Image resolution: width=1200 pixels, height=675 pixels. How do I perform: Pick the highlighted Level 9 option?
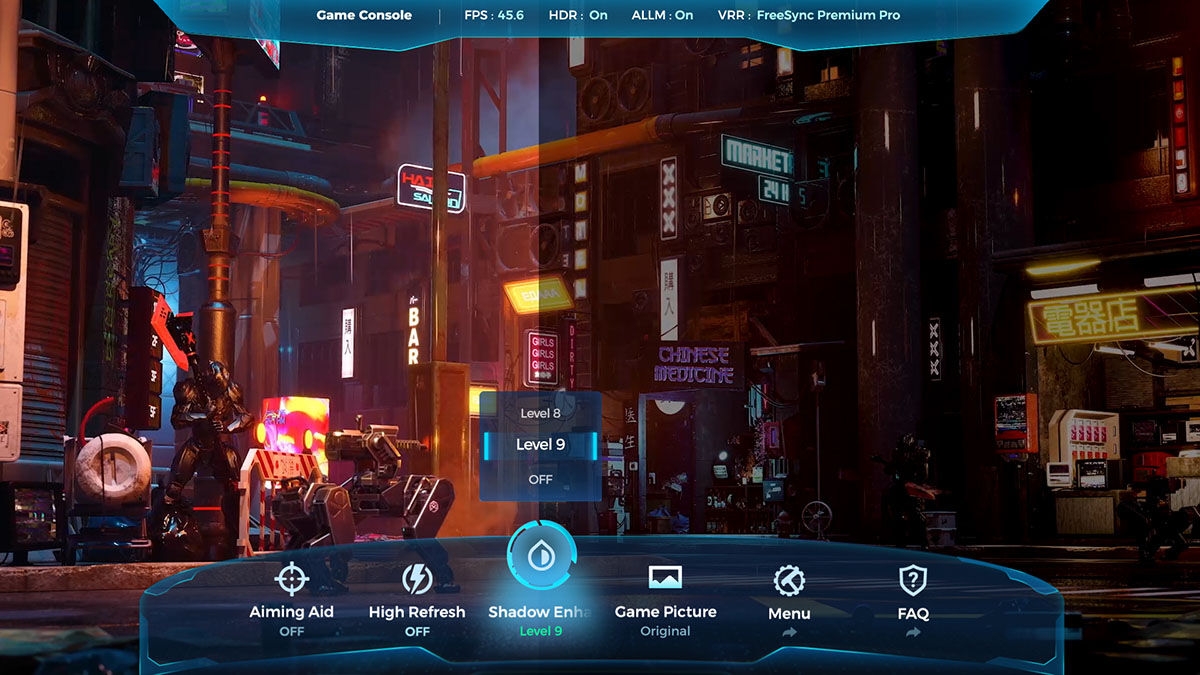(x=540, y=445)
